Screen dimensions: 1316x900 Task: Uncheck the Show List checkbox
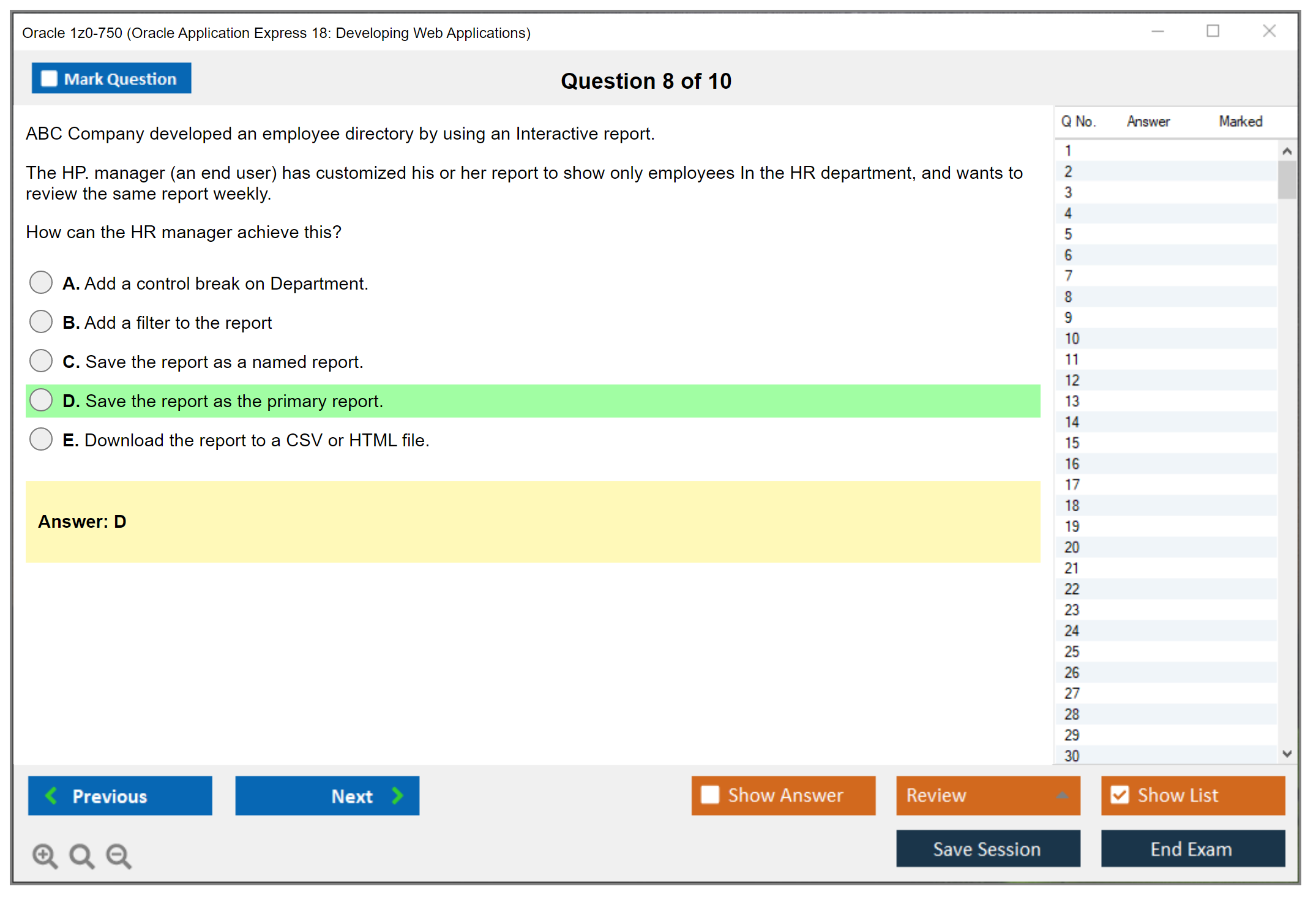coord(1120,795)
